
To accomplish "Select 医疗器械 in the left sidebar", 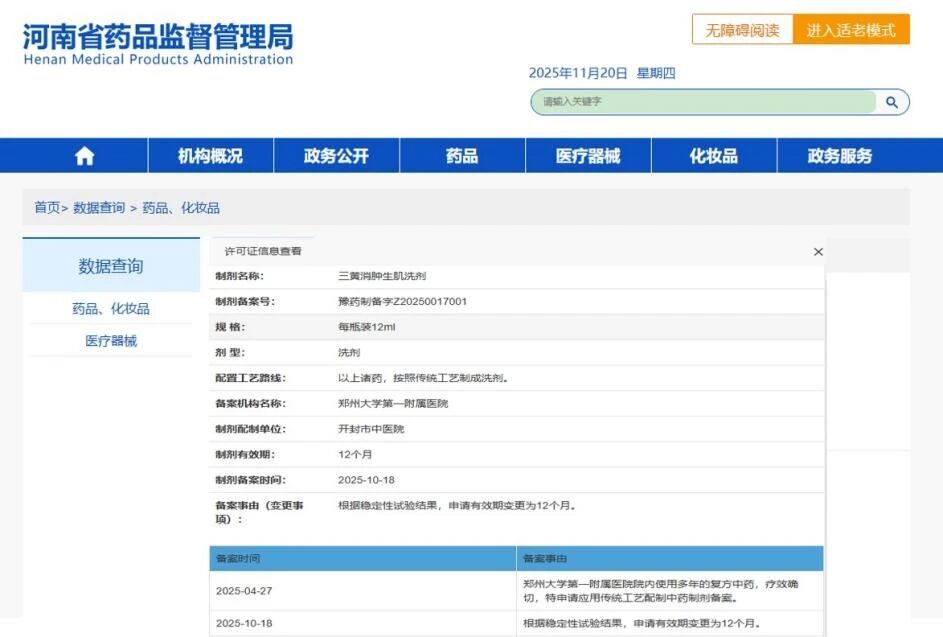I will [111, 341].
